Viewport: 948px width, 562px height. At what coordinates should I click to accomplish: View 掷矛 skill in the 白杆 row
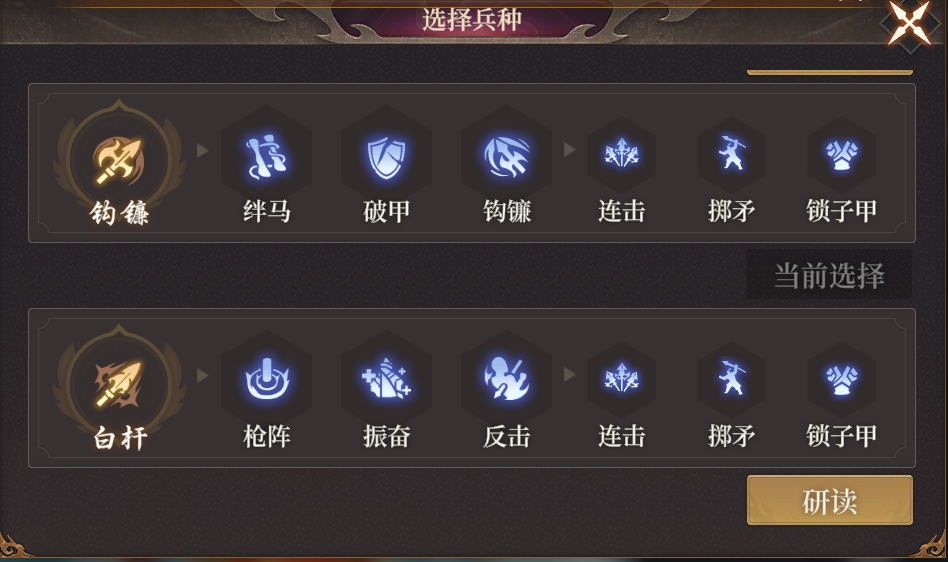[732, 380]
